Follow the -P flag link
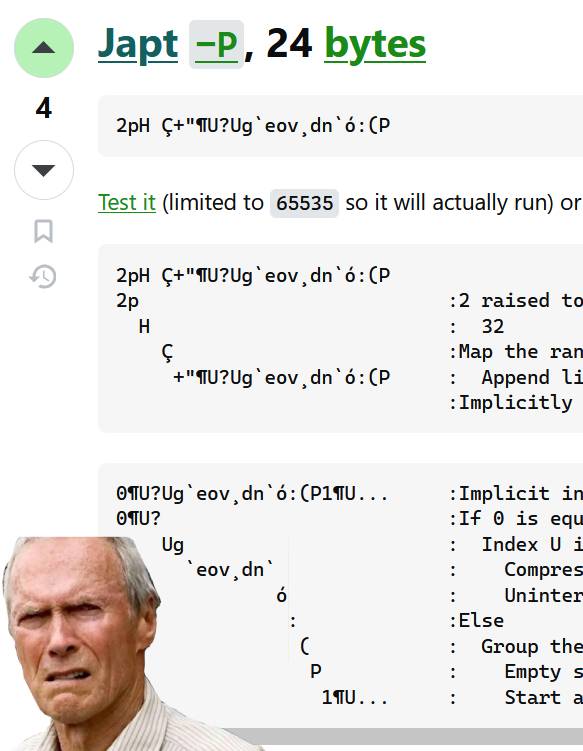Viewport: 583px width, 751px height. coord(217,45)
